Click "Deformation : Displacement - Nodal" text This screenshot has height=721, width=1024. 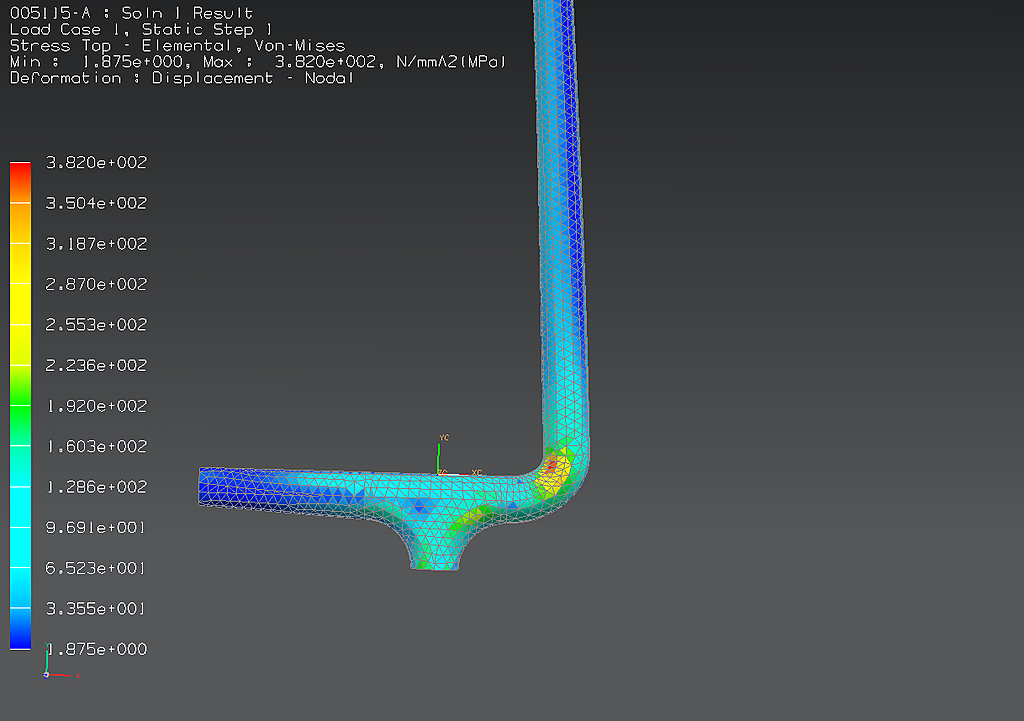(182, 78)
